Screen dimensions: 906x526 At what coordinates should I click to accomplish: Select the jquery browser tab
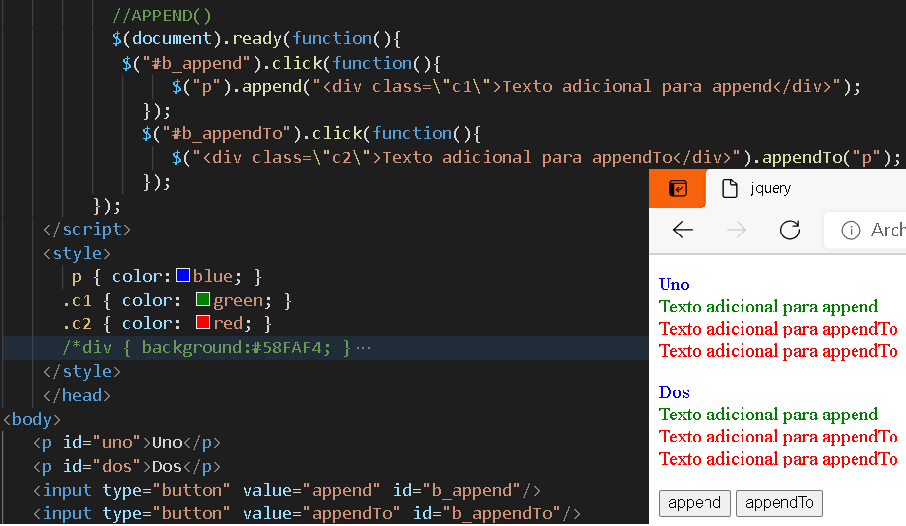pyautogui.click(x=805, y=188)
